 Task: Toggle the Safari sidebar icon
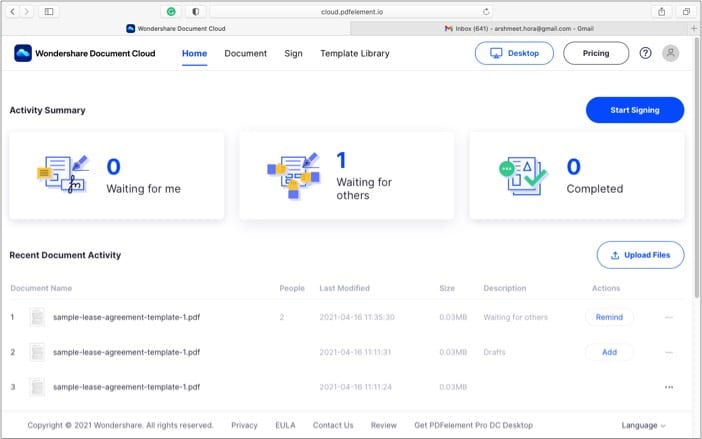point(49,12)
